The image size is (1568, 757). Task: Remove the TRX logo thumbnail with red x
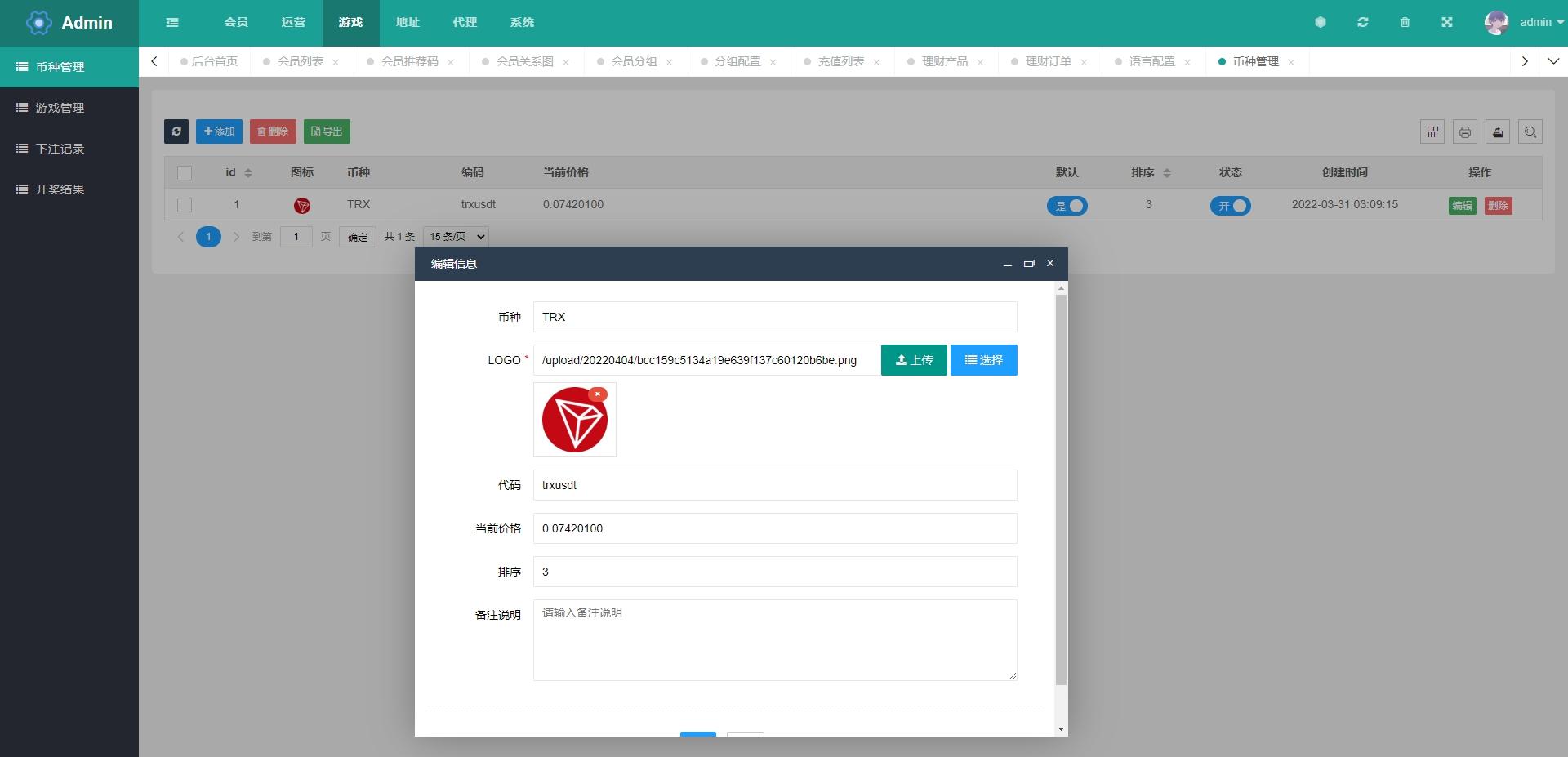(x=598, y=394)
